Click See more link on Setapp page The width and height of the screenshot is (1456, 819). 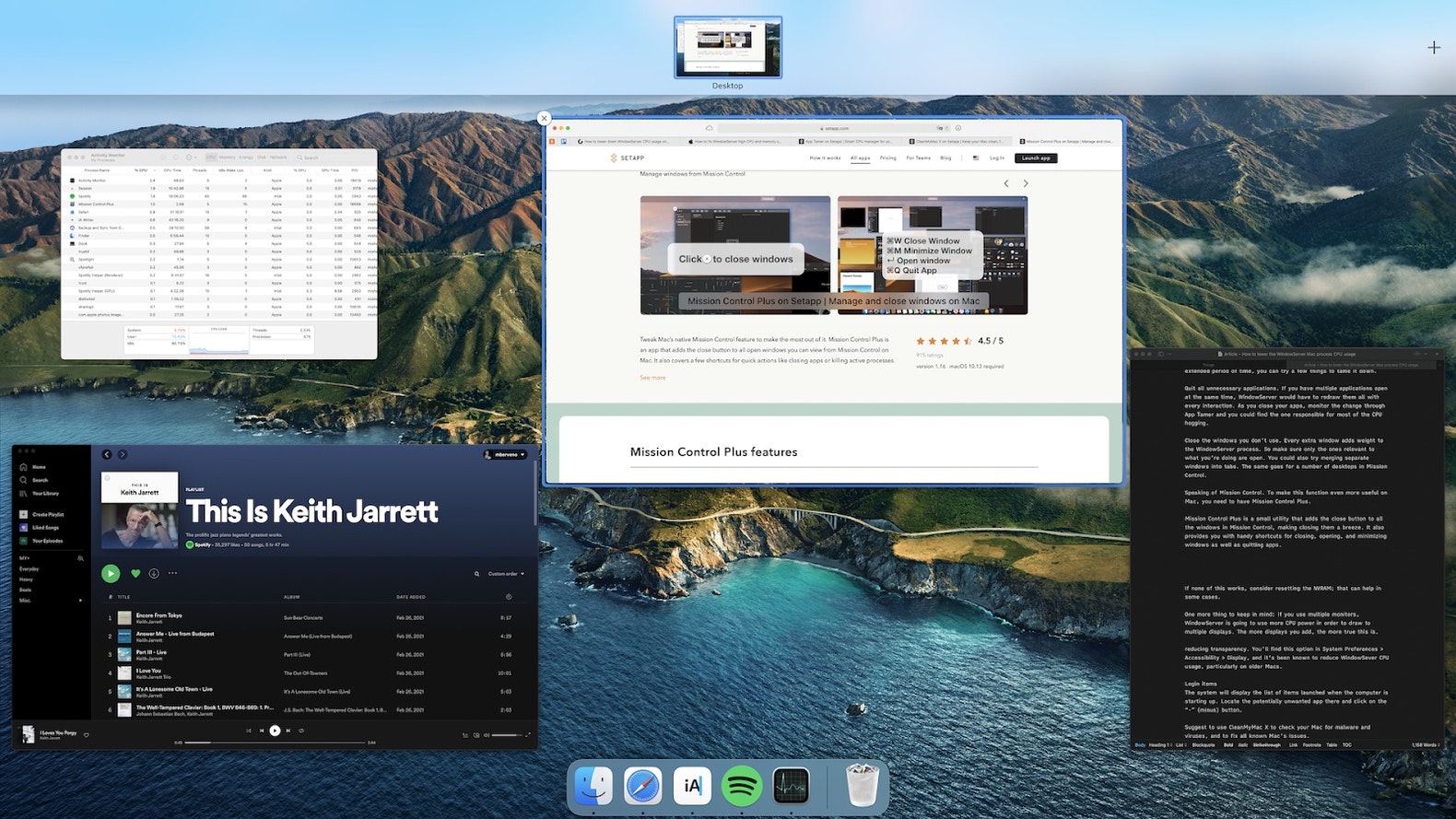pos(652,378)
